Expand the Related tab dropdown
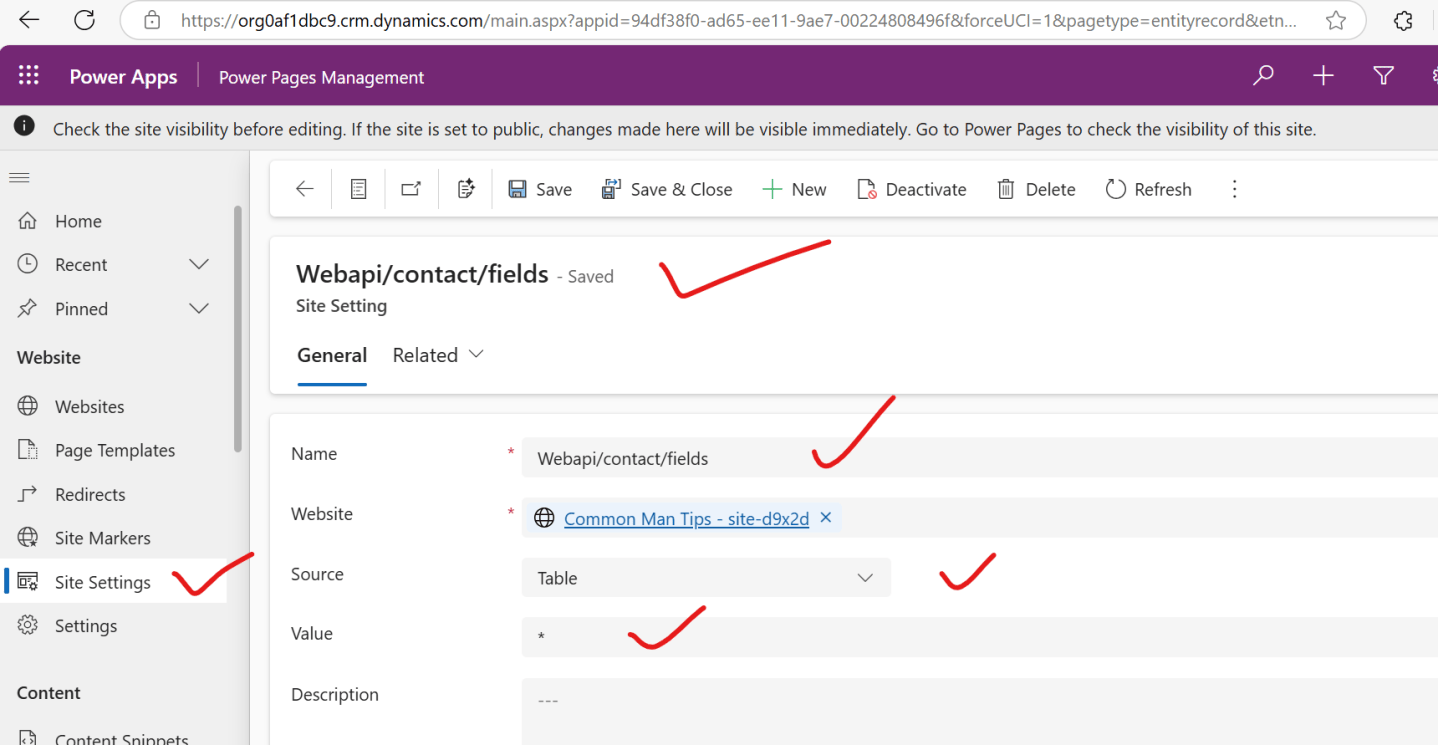The width and height of the screenshot is (1438, 745). pyautogui.click(x=438, y=355)
